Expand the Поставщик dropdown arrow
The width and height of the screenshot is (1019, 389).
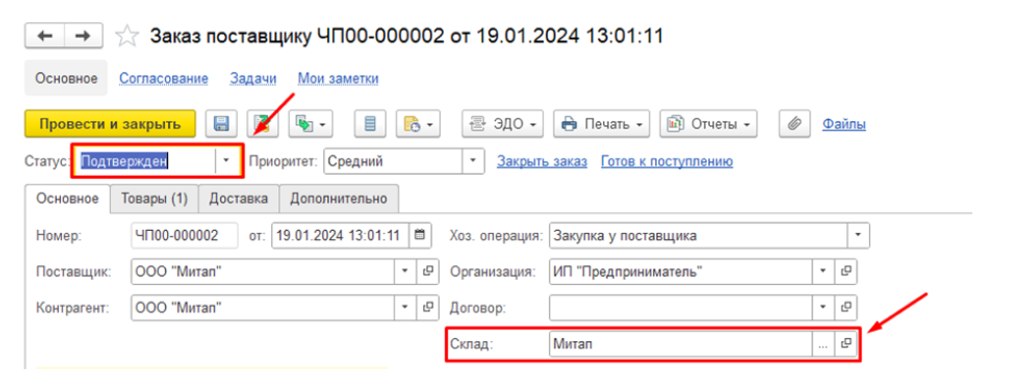pyautogui.click(x=406, y=271)
